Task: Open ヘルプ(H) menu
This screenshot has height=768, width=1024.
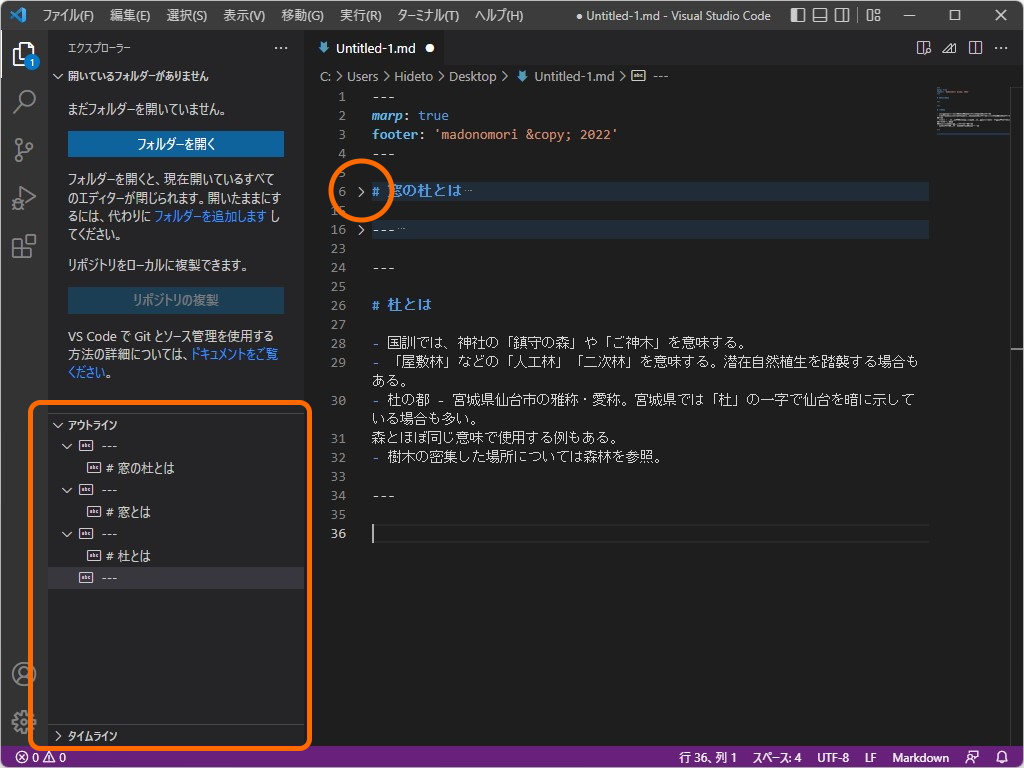Action: click(499, 15)
